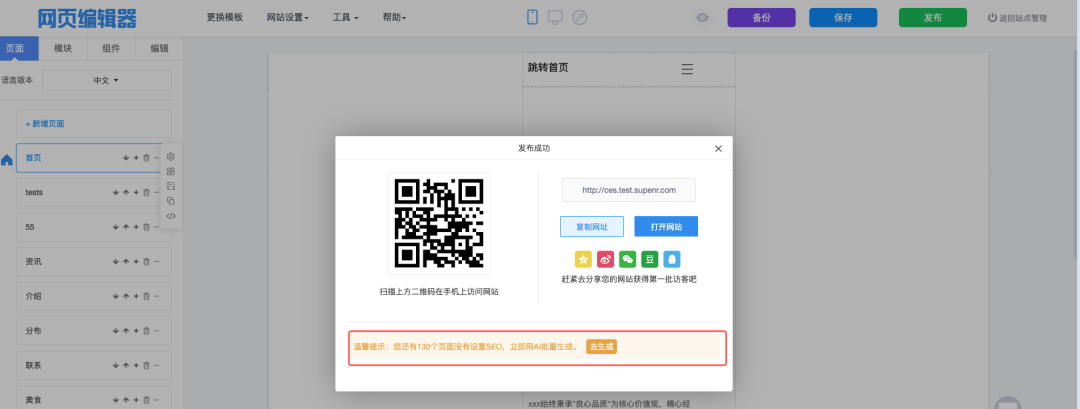This screenshot has height=409, width=1080.
Task: Move the 55 page down
Action: tap(115, 227)
